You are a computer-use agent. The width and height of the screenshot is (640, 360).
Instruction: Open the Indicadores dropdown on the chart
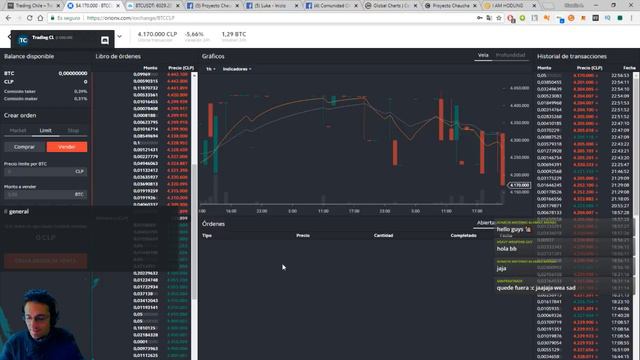click(x=237, y=69)
